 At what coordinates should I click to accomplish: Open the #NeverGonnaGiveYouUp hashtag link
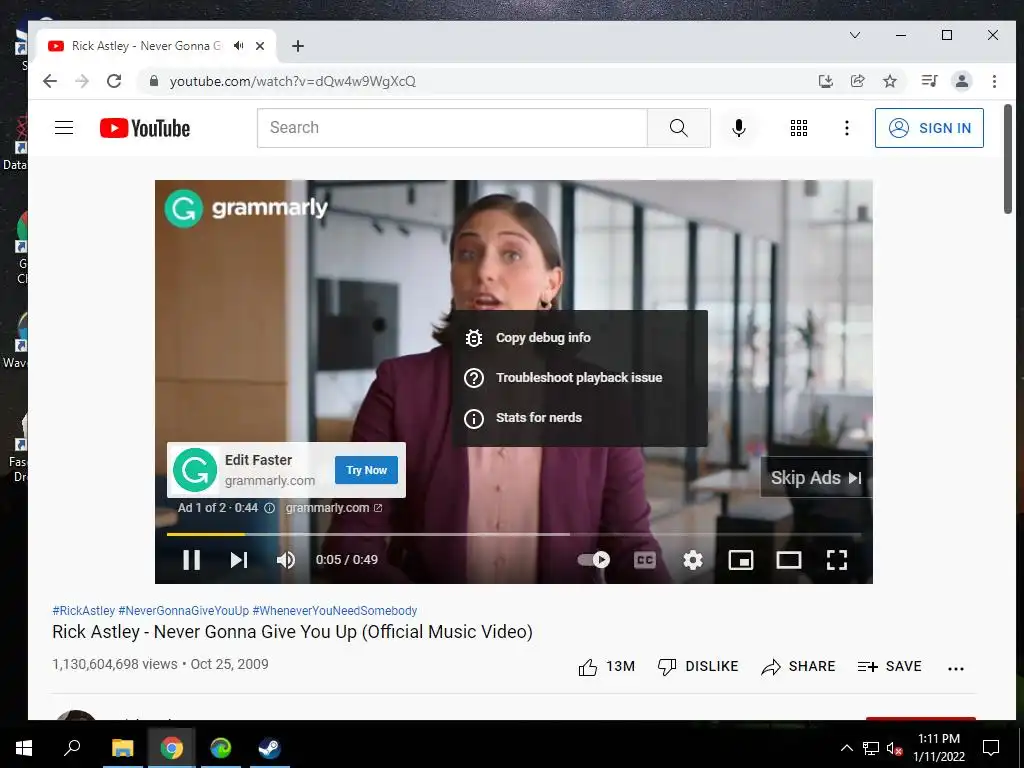[184, 611]
